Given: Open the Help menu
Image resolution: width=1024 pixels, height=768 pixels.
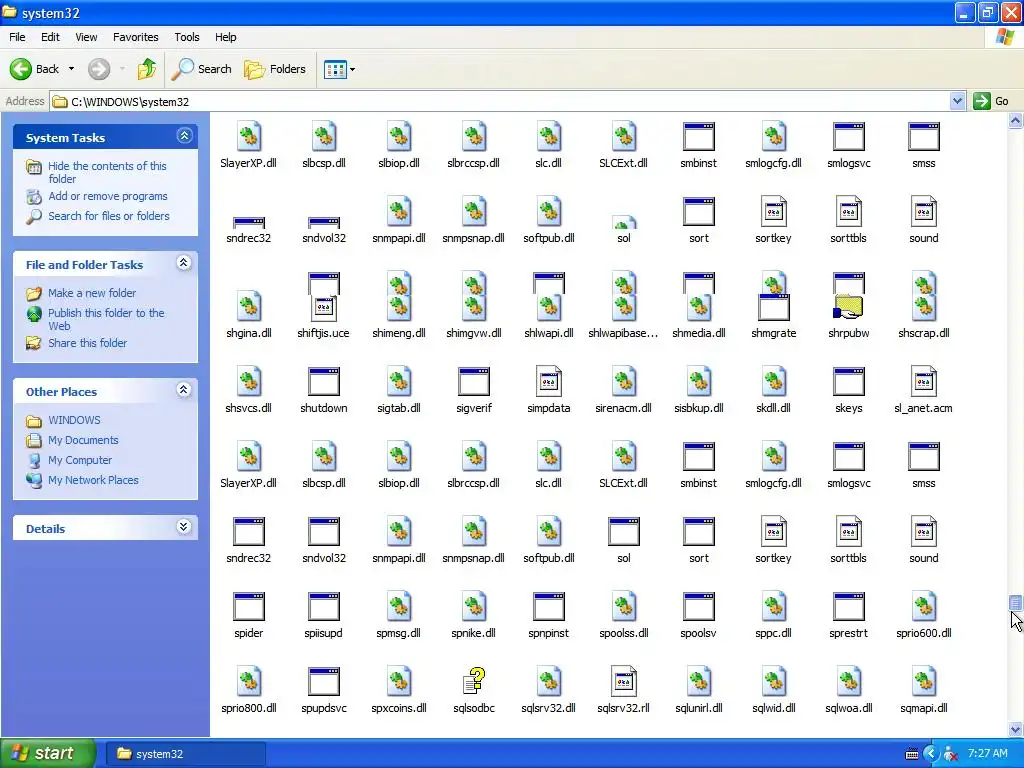Looking at the screenshot, I should tap(225, 37).
